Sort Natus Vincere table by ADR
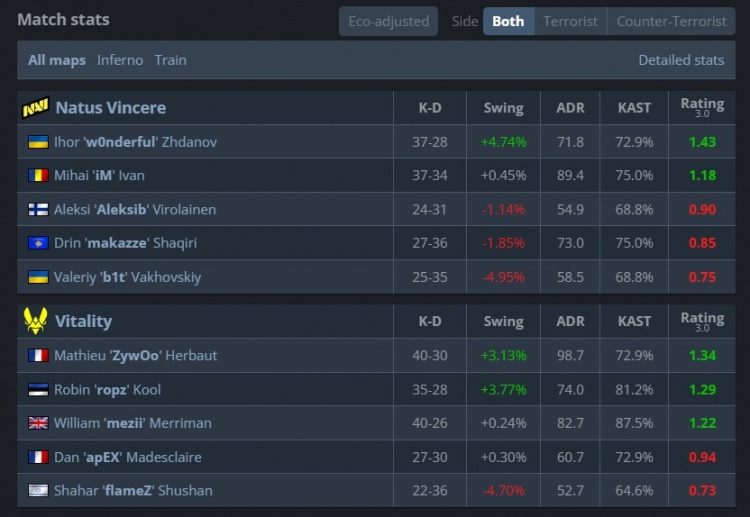The image size is (750, 517). click(570, 108)
